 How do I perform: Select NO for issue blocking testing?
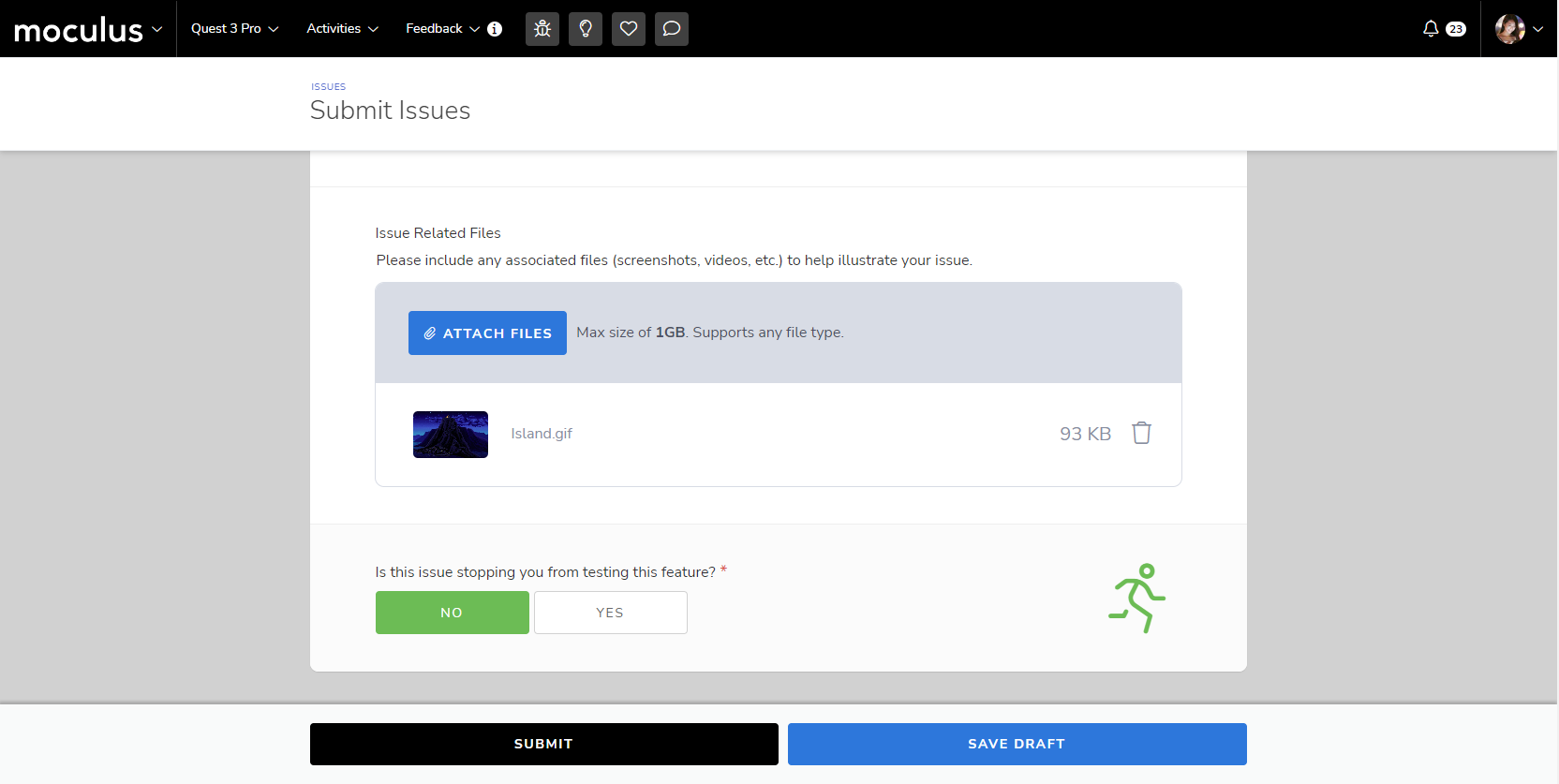(x=452, y=613)
